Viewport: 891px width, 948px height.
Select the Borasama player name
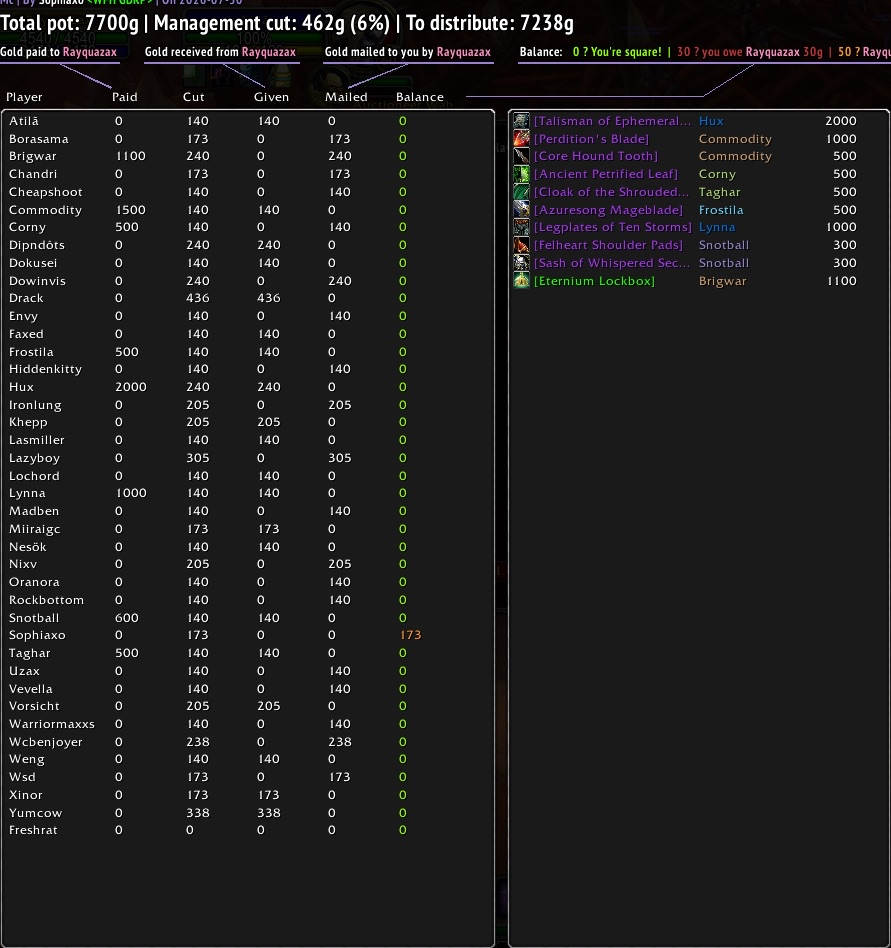click(39, 139)
